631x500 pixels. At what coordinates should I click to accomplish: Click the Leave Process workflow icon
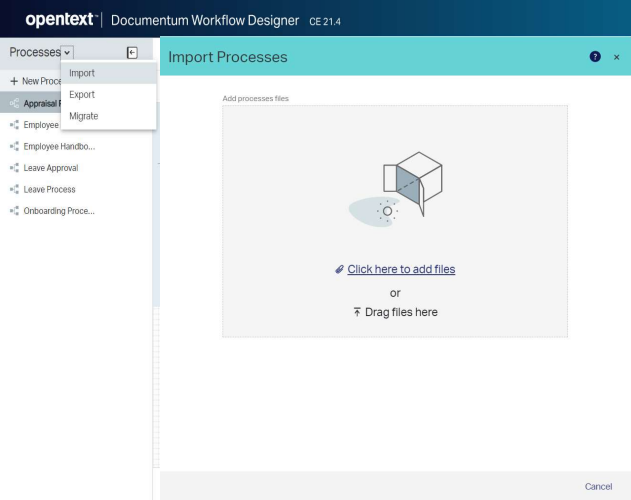(x=13, y=189)
